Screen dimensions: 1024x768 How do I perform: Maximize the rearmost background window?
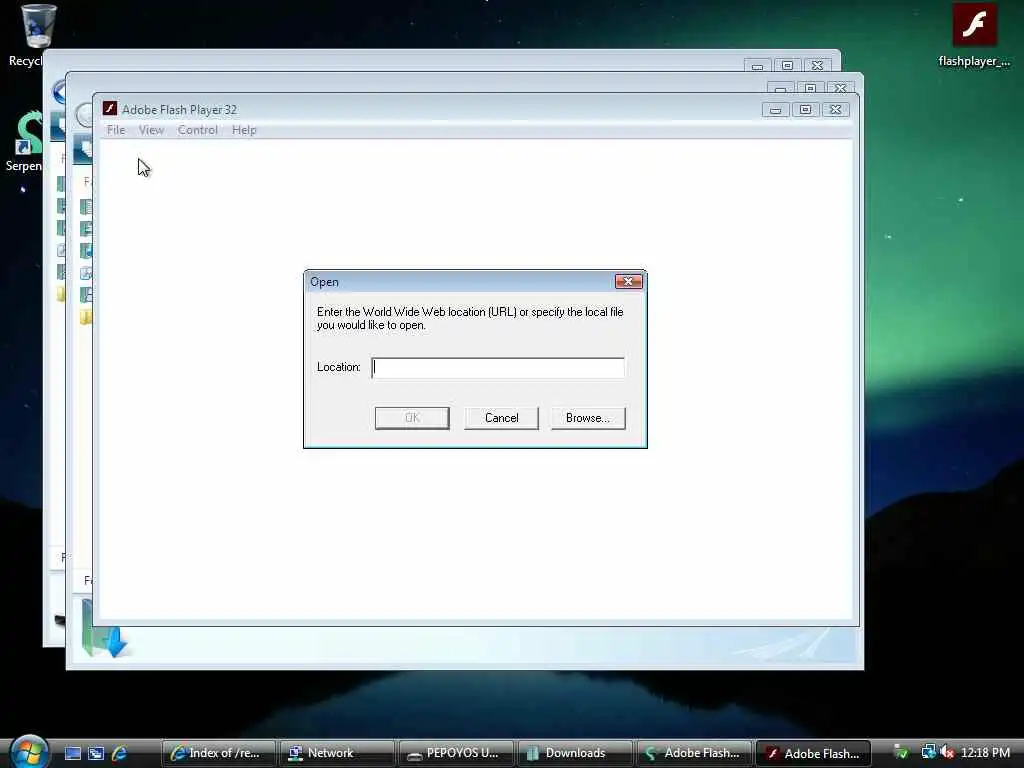tap(787, 65)
